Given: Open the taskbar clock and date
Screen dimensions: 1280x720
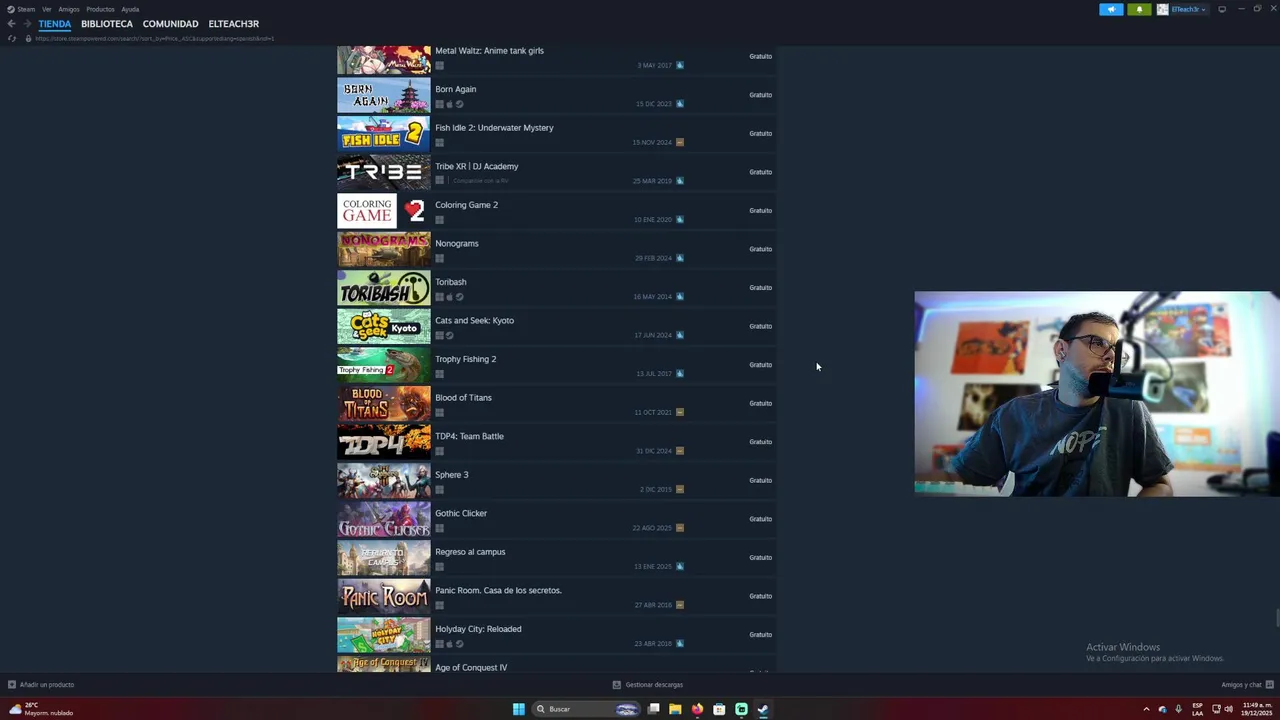Looking at the screenshot, I should (1256, 709).
